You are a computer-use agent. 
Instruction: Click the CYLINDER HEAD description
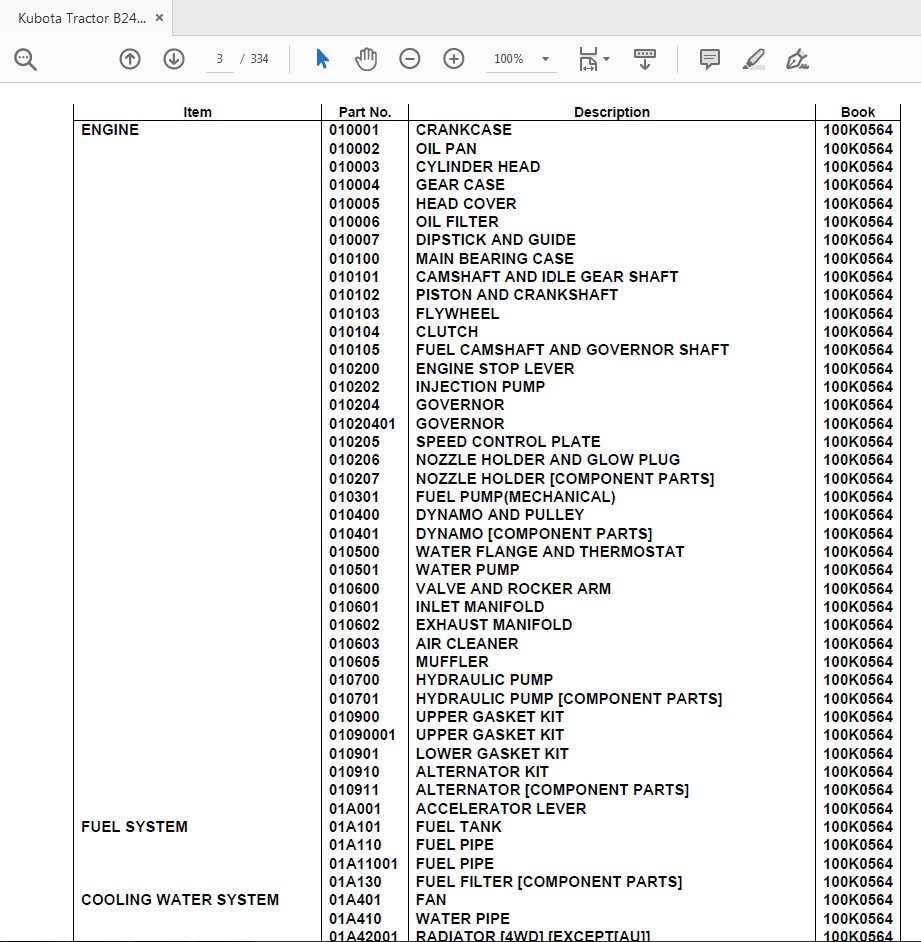click(478, 166)
